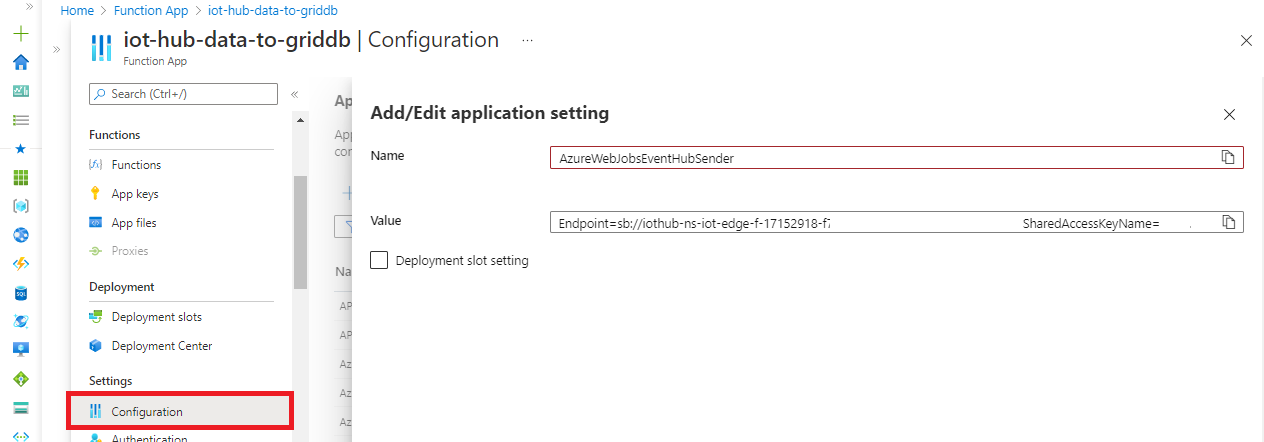
Task: Copy the Value field to clipboard
Action: (x=1229, y=222)
